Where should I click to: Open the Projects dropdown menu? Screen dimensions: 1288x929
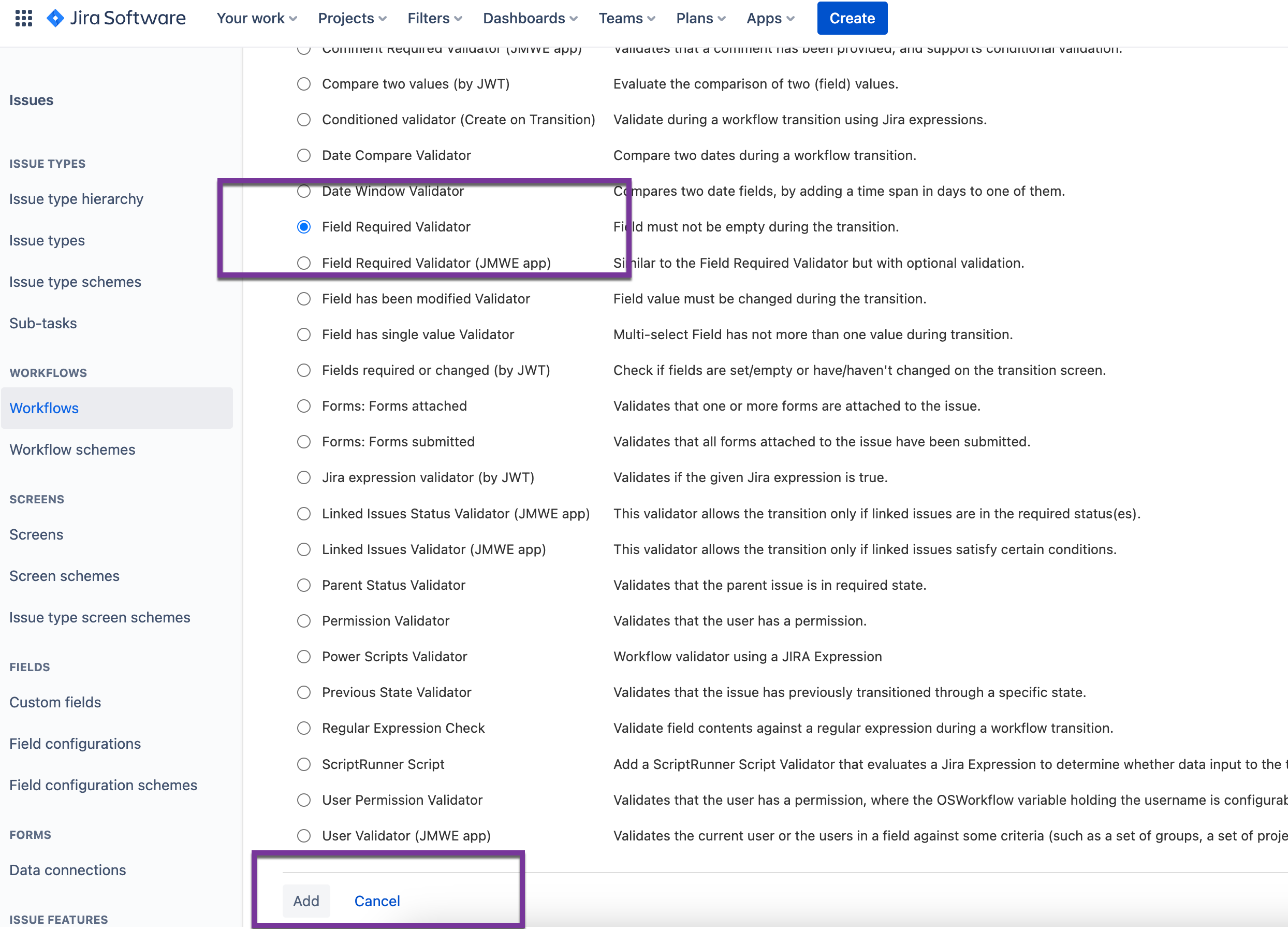click(x=352, y=18)
